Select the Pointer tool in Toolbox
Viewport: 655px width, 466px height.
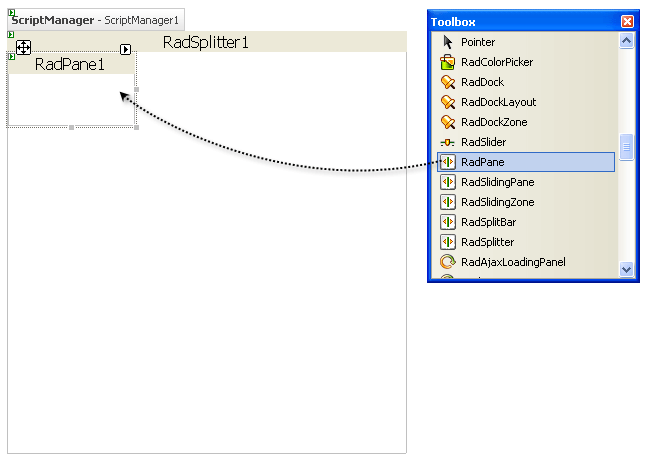(449, 42)
